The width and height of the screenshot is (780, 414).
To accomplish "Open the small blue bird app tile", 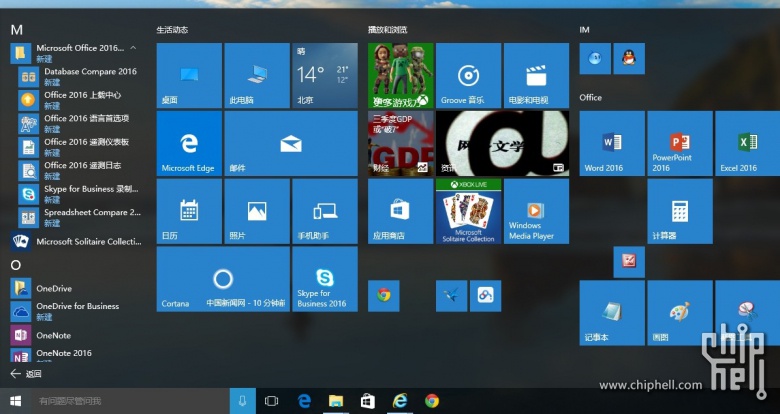I will coord(452,296).
